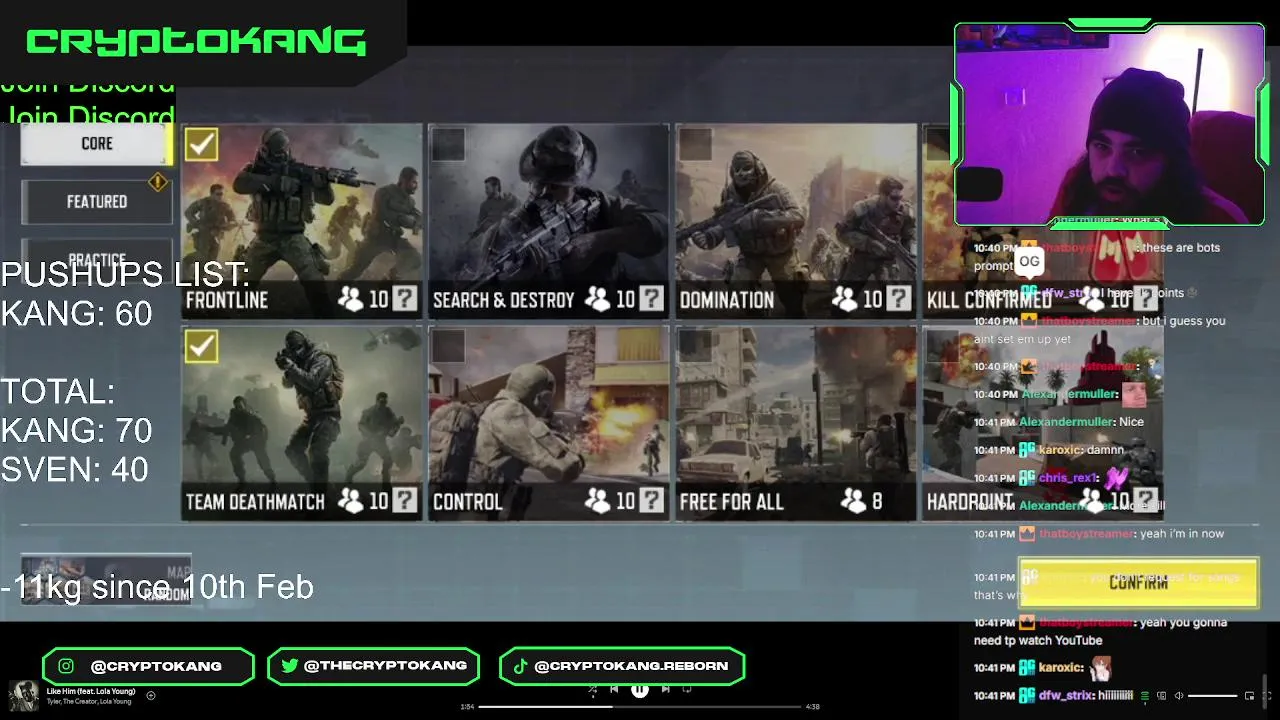Pause the currently playing song
This screenshot has height=720, width=1280.
[640, 689]
